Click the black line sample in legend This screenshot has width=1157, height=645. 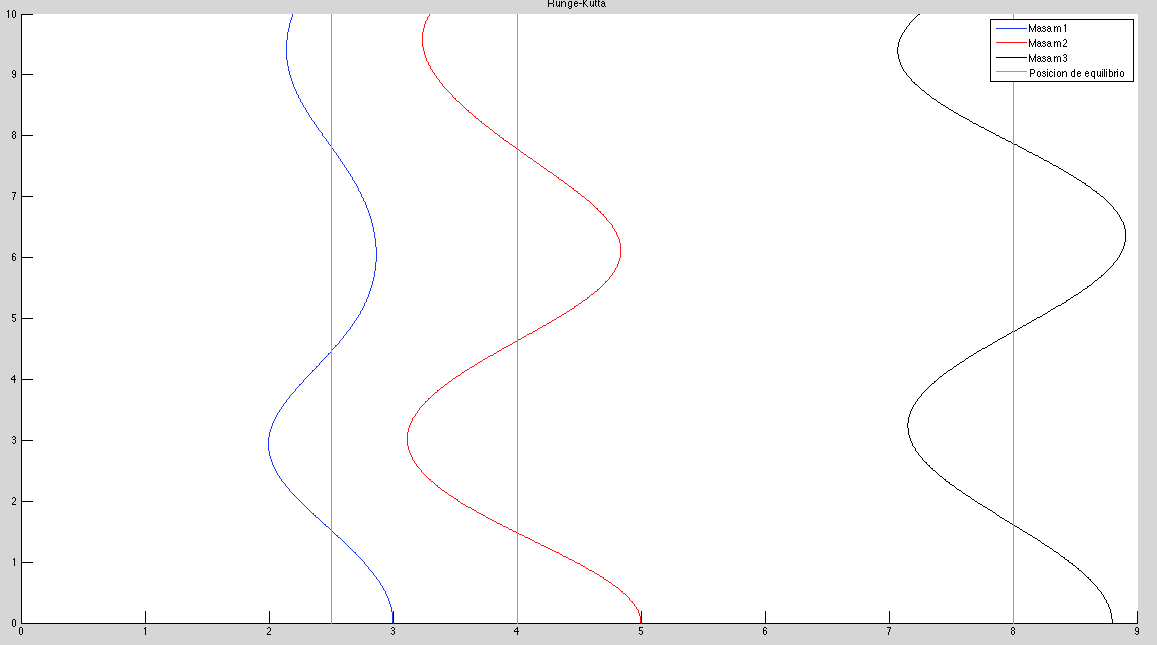[x=1010, y=59]
